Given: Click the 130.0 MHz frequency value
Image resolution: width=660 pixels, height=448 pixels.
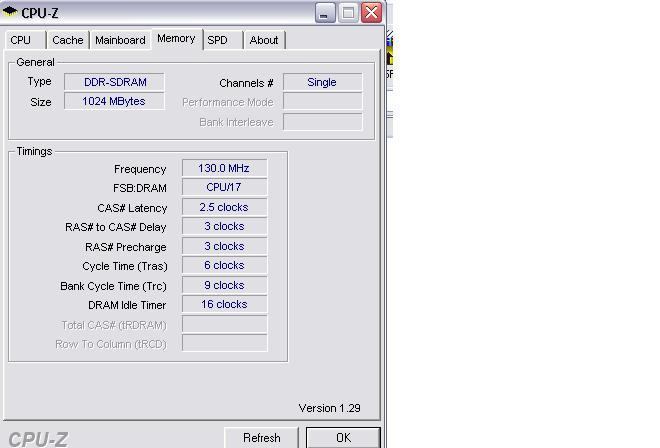Looking at the screenshot, I should [x=224, y=168].
